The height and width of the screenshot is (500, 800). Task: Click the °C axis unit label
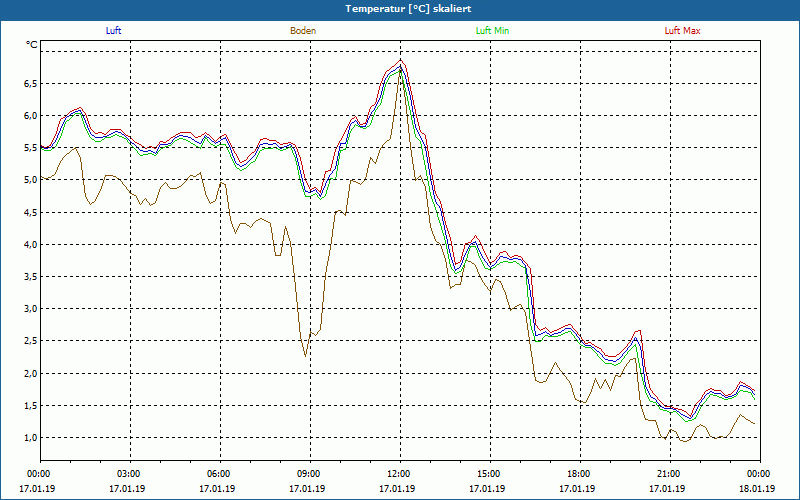coord(32,45)
